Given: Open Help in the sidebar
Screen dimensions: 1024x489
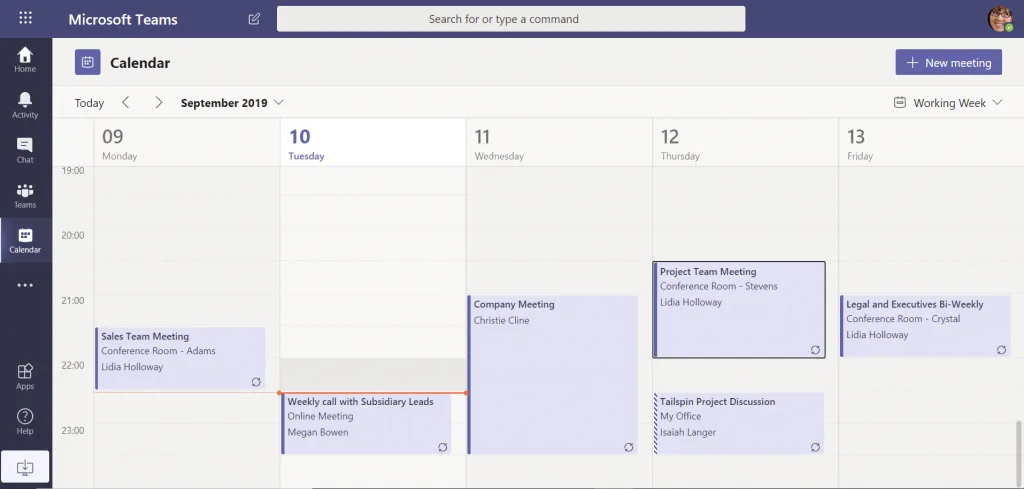Looking at the screenshot, I should [25, 422].
